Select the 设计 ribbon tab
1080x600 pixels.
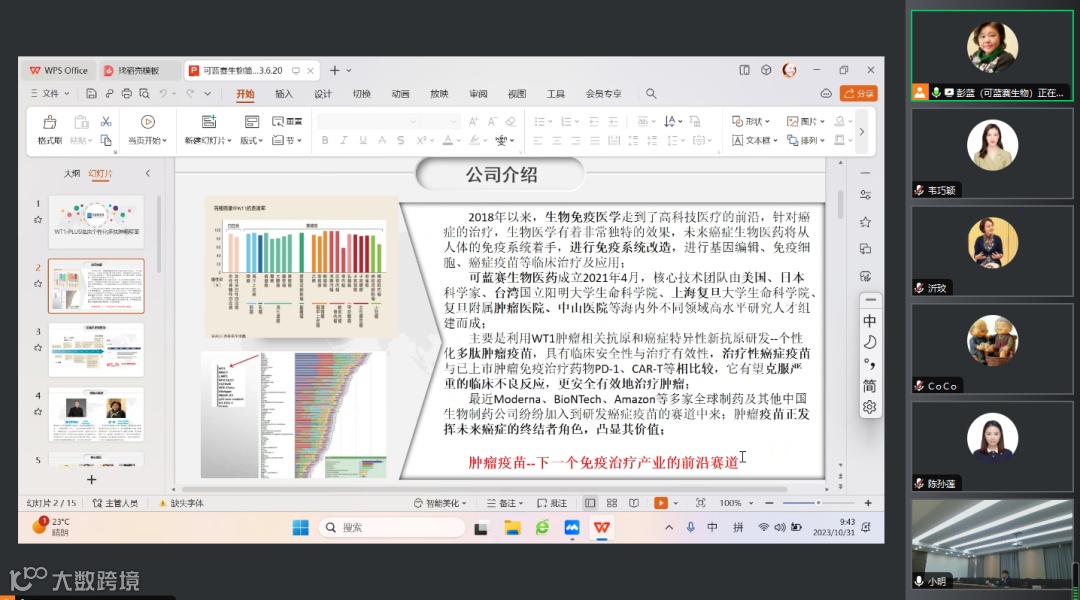[322, 94]
